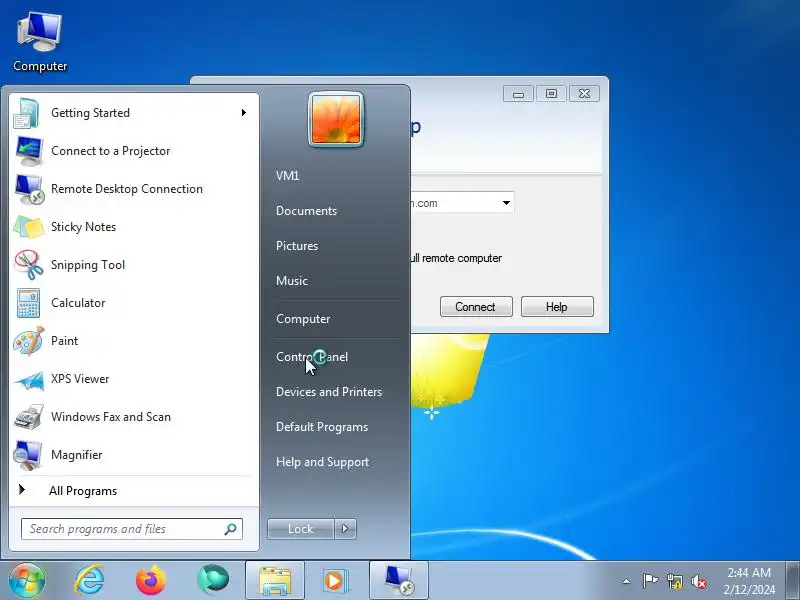Open the Calculator icon
The width and height of the screenshot is (800, 600).
click(29, 303)
